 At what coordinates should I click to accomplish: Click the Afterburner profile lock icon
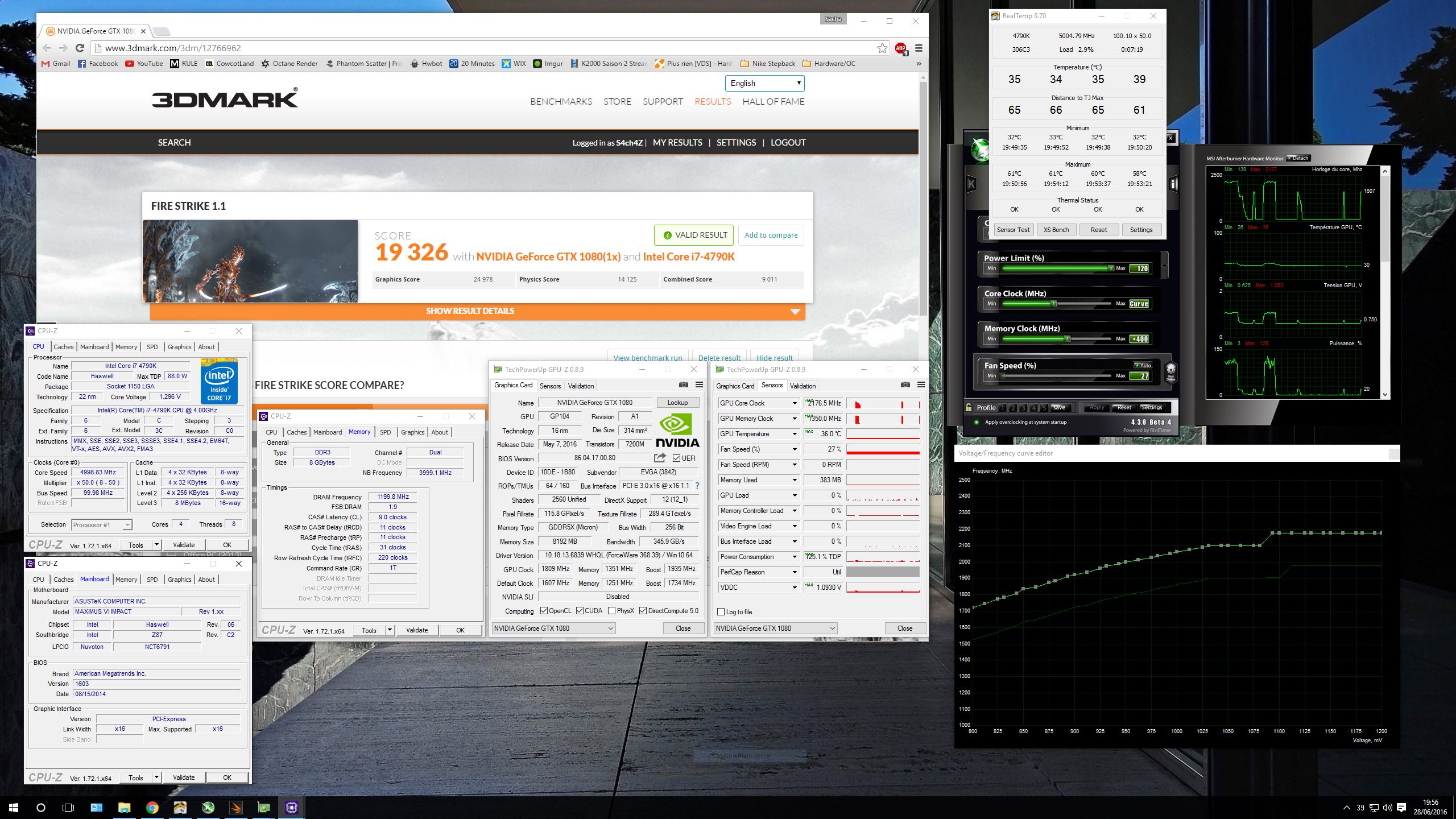[x=968, y=407]
